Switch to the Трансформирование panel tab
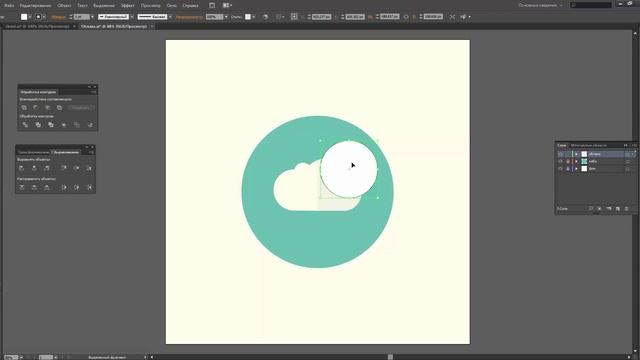The height and width of the screenshot is (360, 640). pyautogui.click(x=33, y=152)
